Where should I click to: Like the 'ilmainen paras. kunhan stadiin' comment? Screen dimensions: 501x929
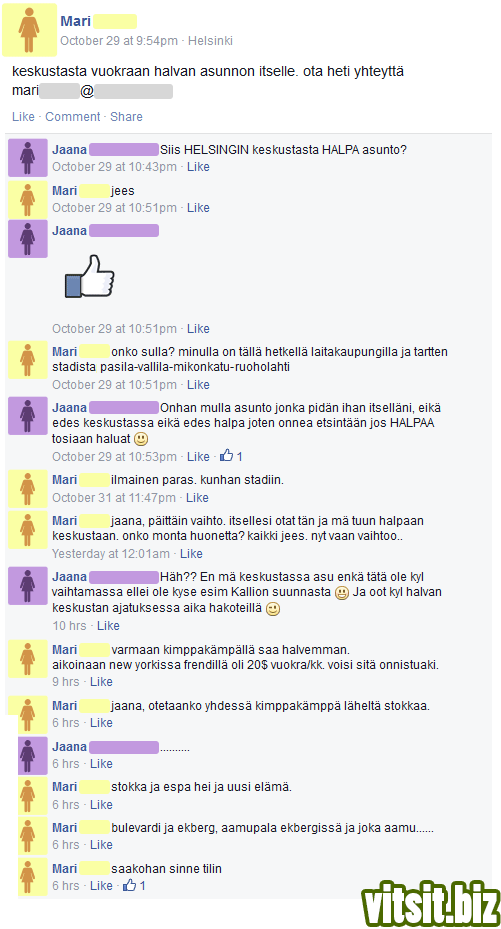click(x=197, y=498)
